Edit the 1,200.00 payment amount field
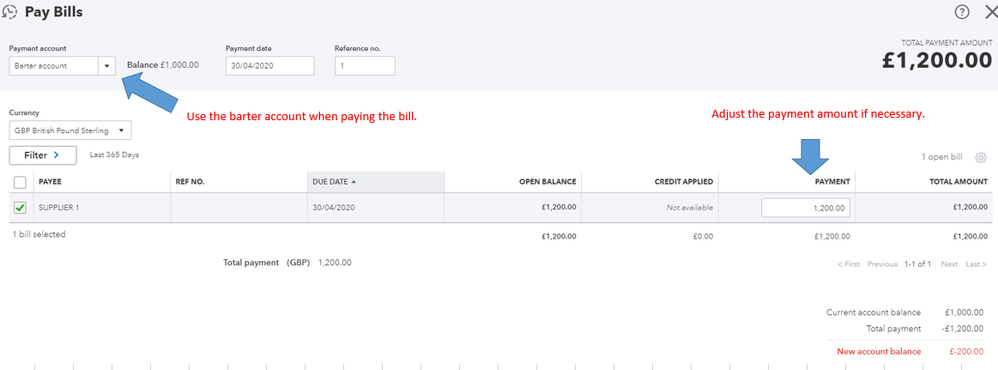 (x=805, y=208)
